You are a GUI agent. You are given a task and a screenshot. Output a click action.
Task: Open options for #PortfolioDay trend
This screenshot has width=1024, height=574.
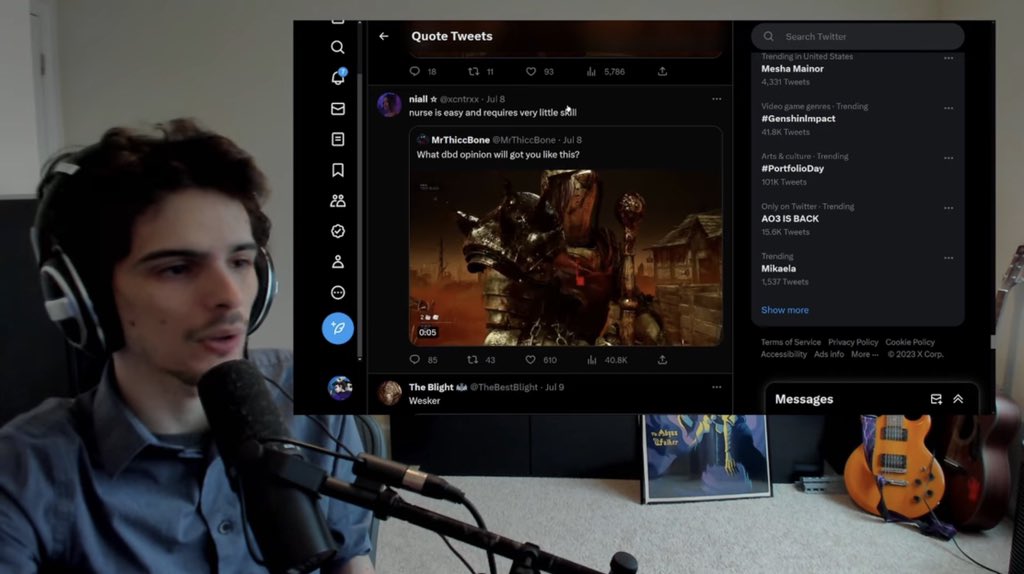(948, 158)
